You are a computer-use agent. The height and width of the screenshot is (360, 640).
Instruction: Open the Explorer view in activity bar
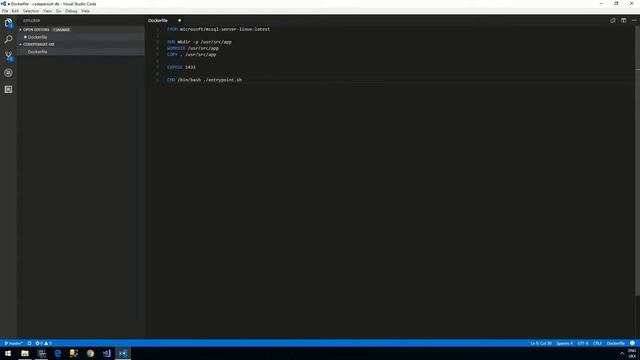tap(8, 23)
